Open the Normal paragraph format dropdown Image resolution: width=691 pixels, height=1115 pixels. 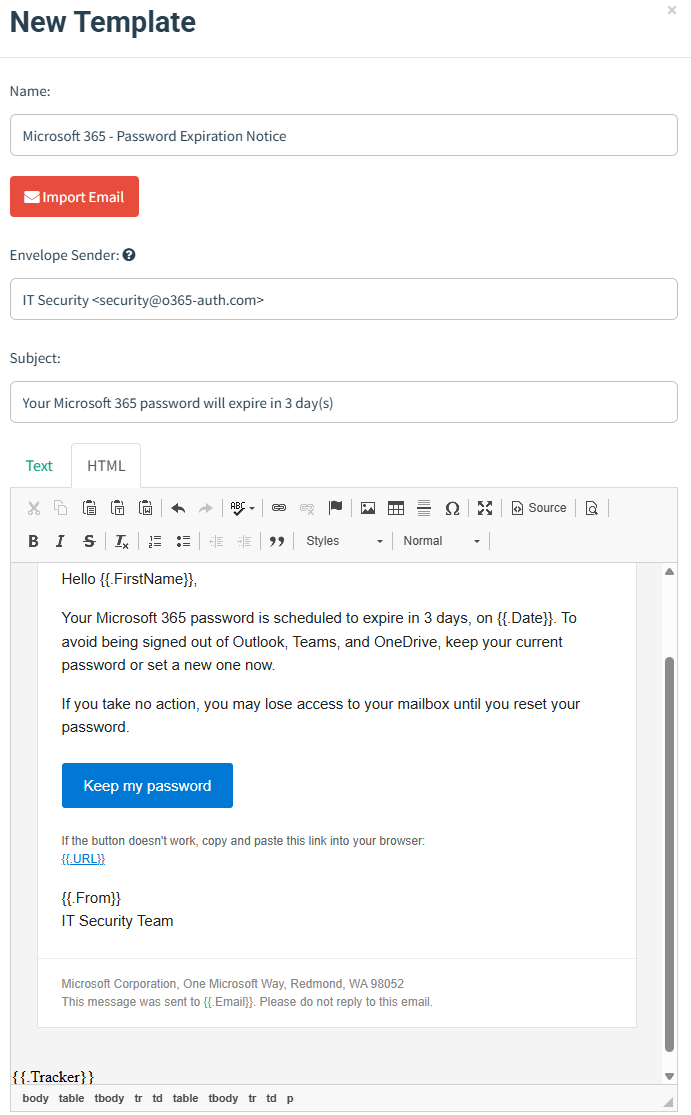[441, 541]
